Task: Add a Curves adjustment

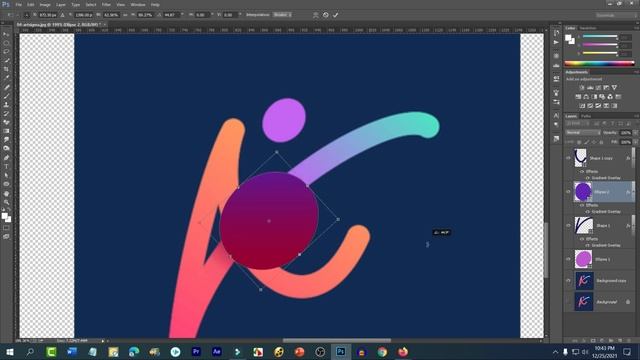Action: tap(598, 87)
